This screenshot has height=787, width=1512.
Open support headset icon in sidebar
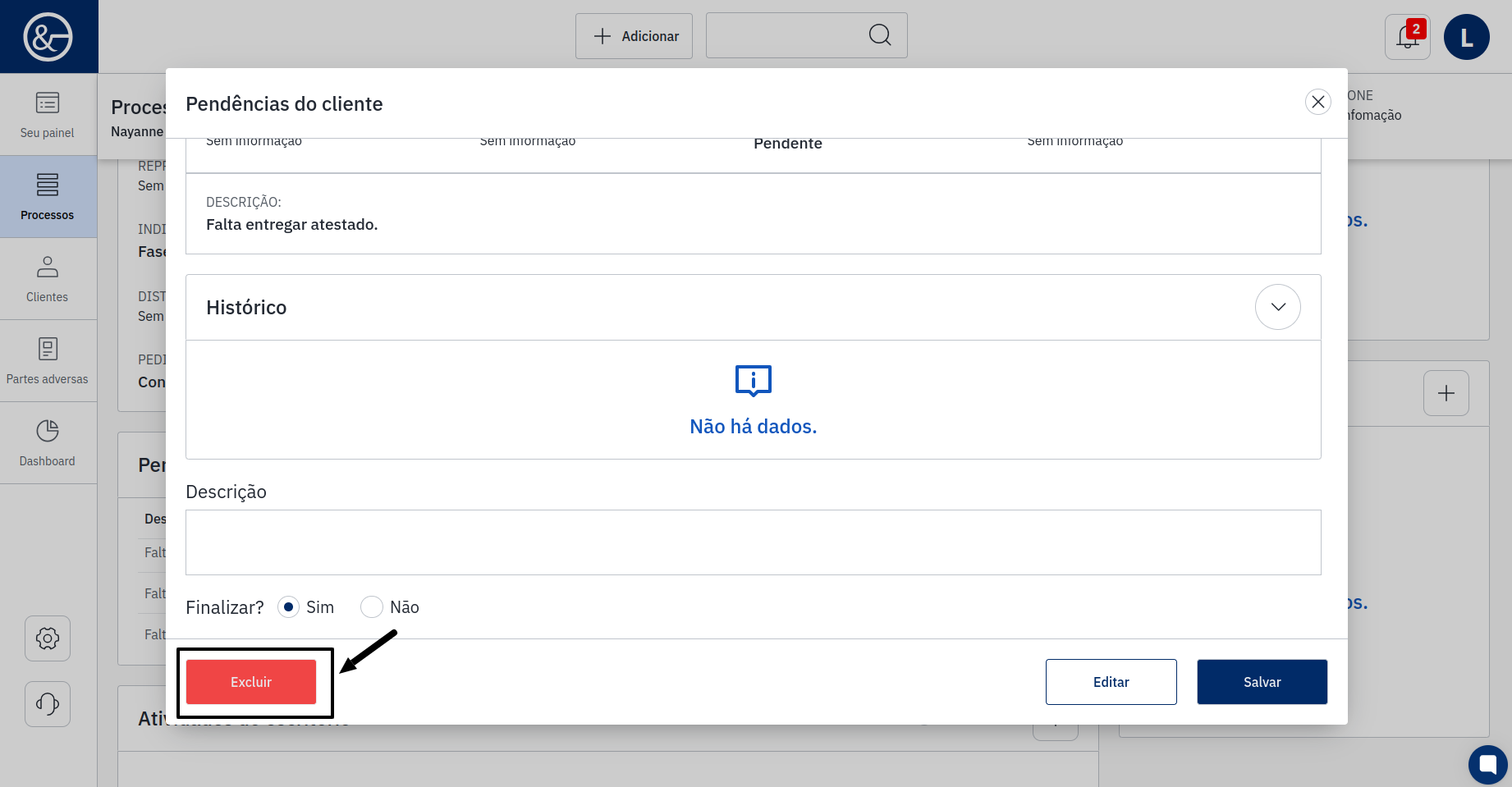[48, 704]
